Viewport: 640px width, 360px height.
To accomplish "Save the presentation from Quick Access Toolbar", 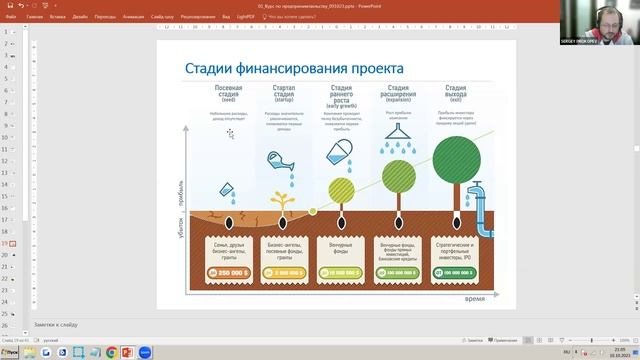I will pyautogui.click(x=10, y=6).
